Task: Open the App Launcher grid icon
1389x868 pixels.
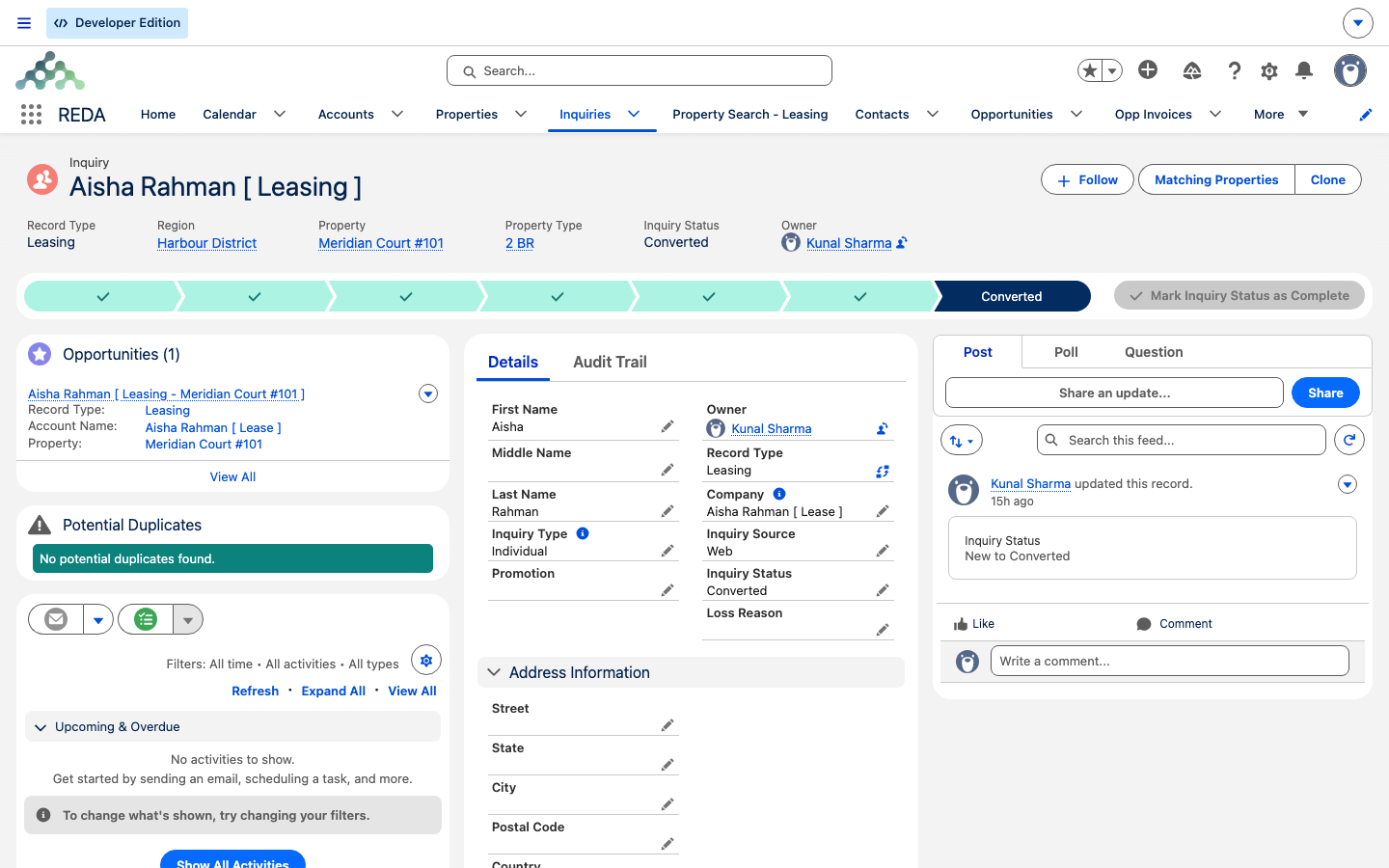Action: pos(31,115)
